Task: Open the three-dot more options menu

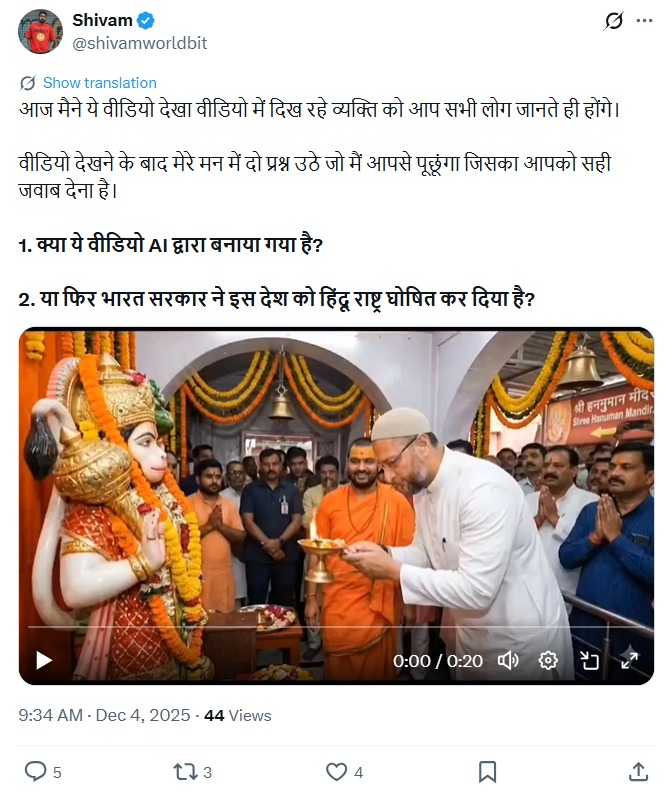Action: coord(644,21)
